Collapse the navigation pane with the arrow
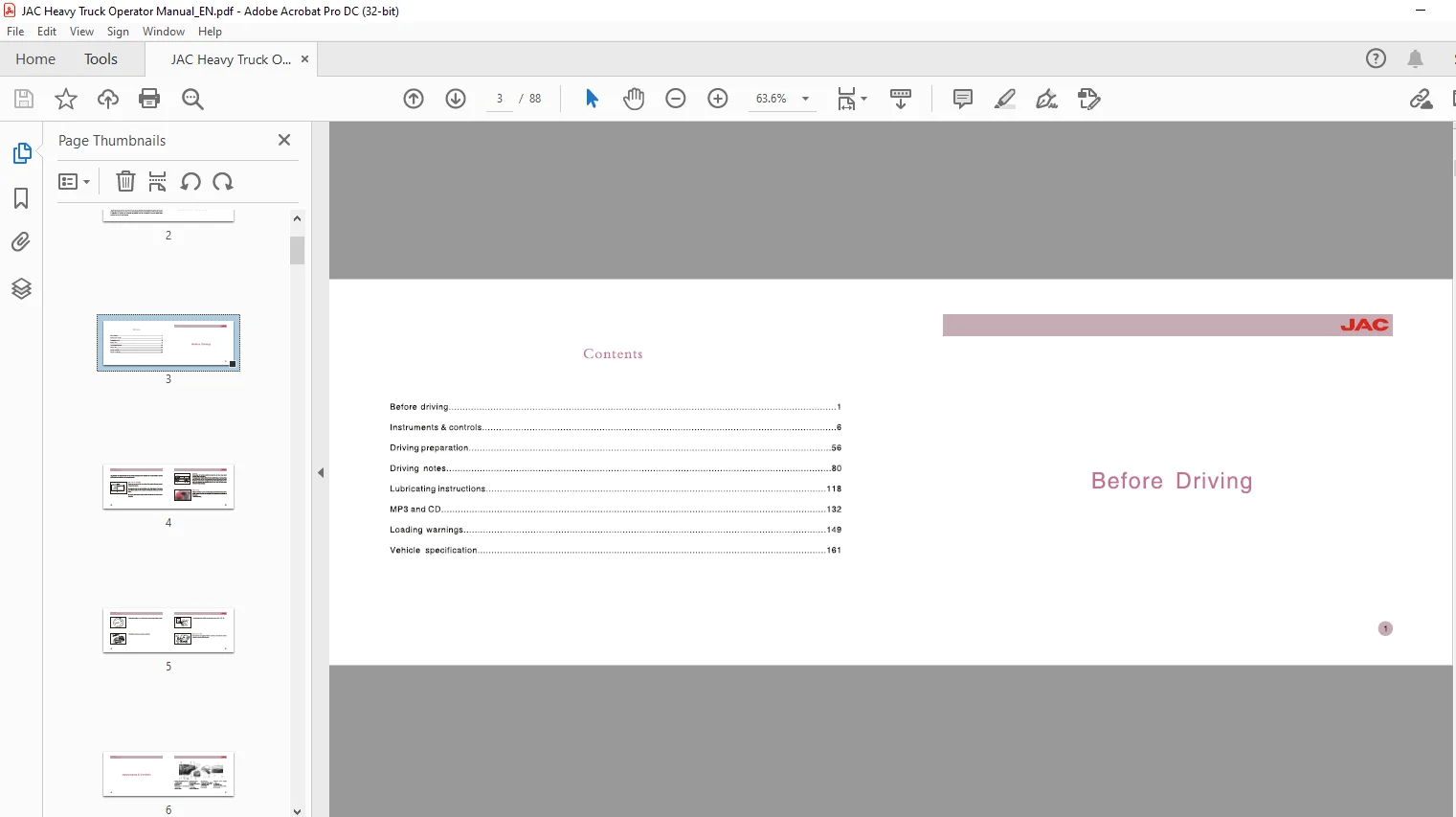 click(321, 472)
